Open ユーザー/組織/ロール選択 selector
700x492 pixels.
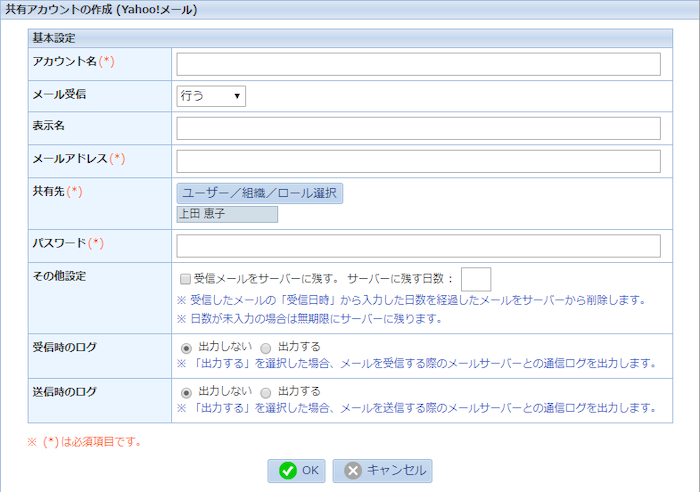[259, 193]
